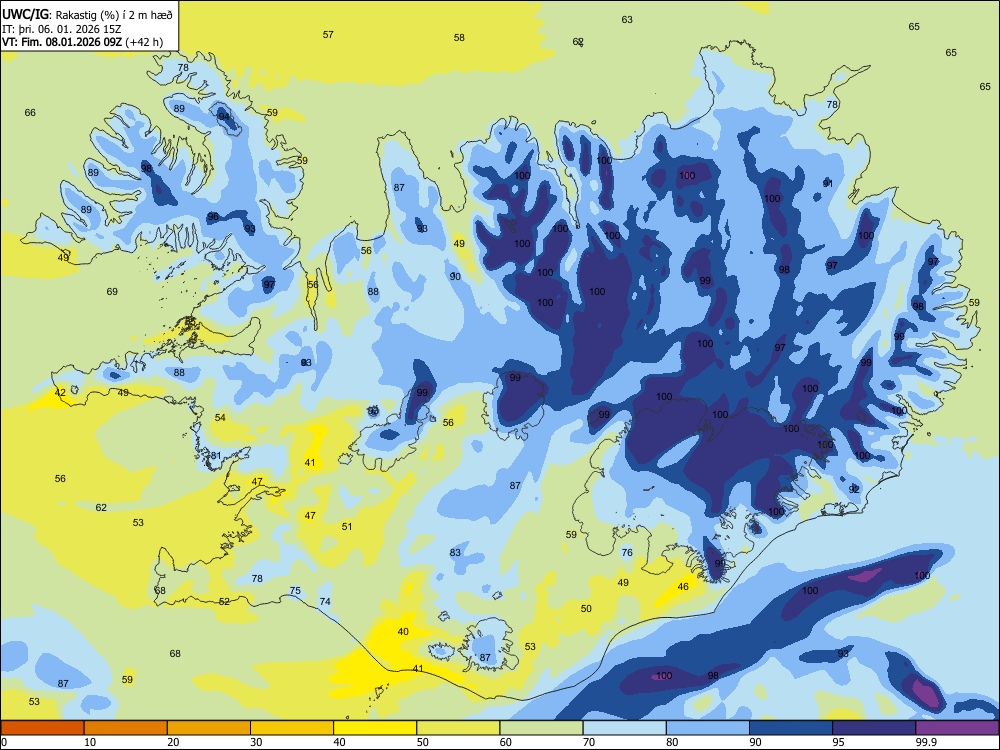Click the humidity value '50' near south coast

coord(586,608)
